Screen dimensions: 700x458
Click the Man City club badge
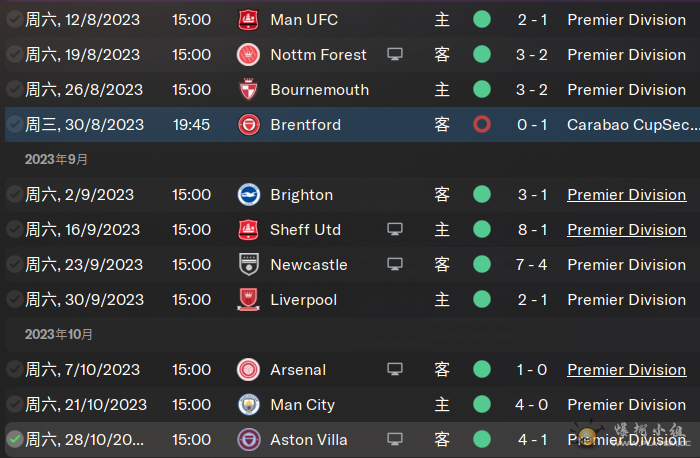249,405
